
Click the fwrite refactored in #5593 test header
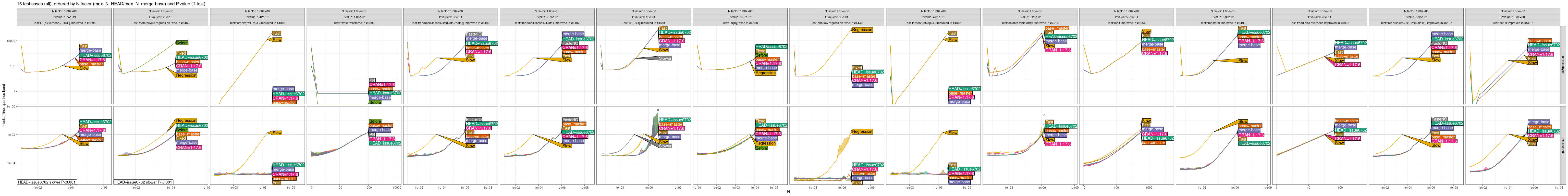pyautogui.click(x=354, y=23)
